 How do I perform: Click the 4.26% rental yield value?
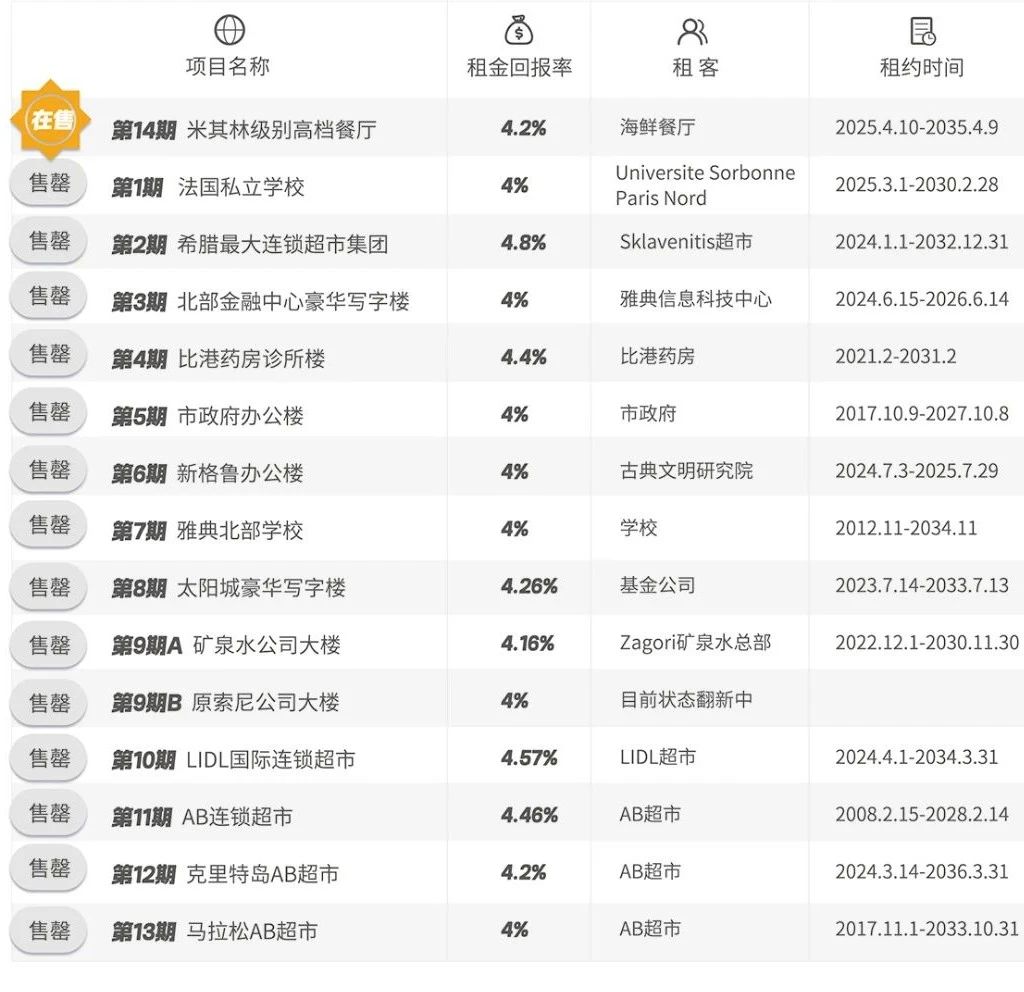click(529, 586)
